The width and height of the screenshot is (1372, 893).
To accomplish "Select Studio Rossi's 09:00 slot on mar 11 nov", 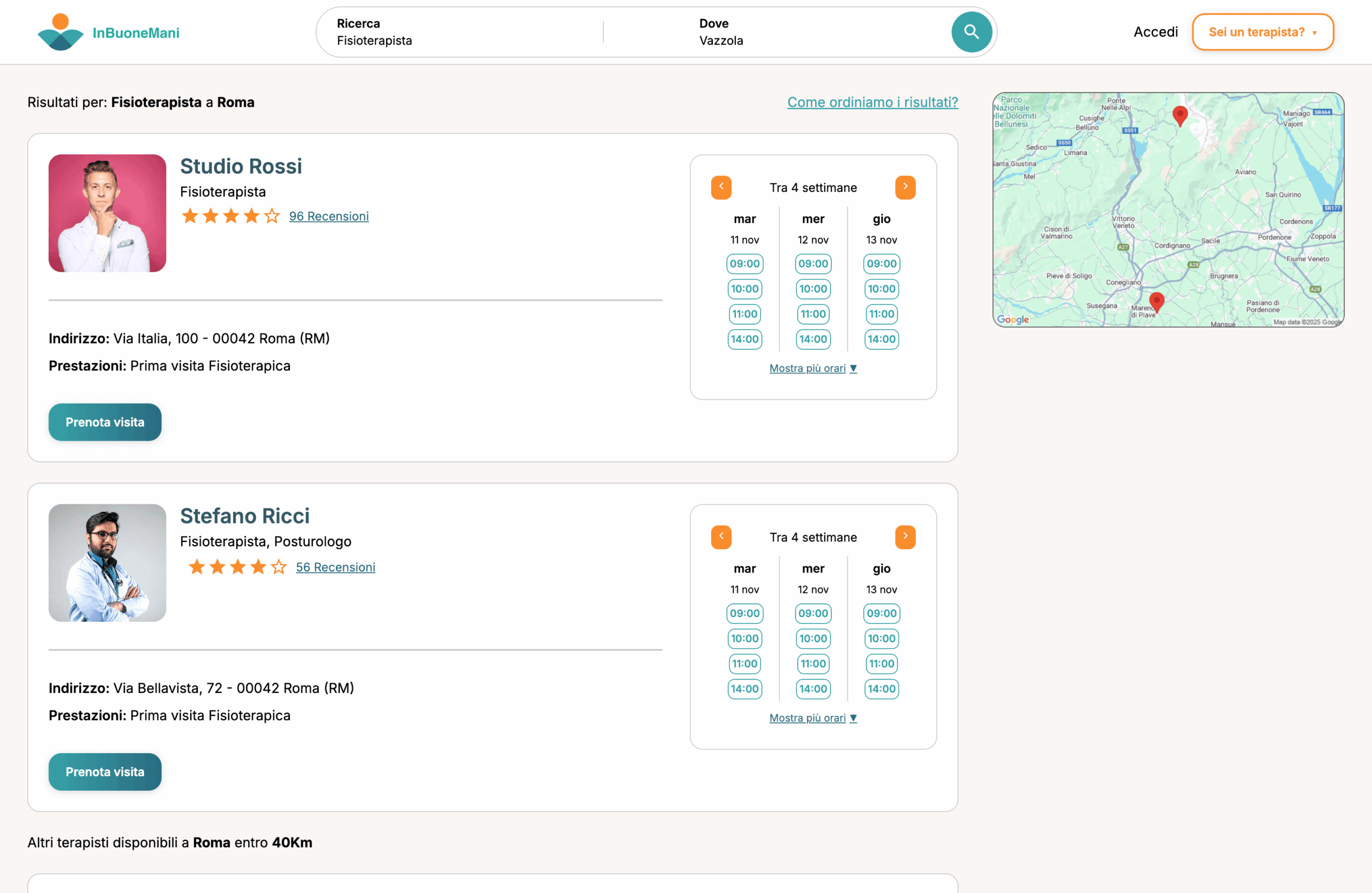I will pyautogui.click(x=744, y=264).
